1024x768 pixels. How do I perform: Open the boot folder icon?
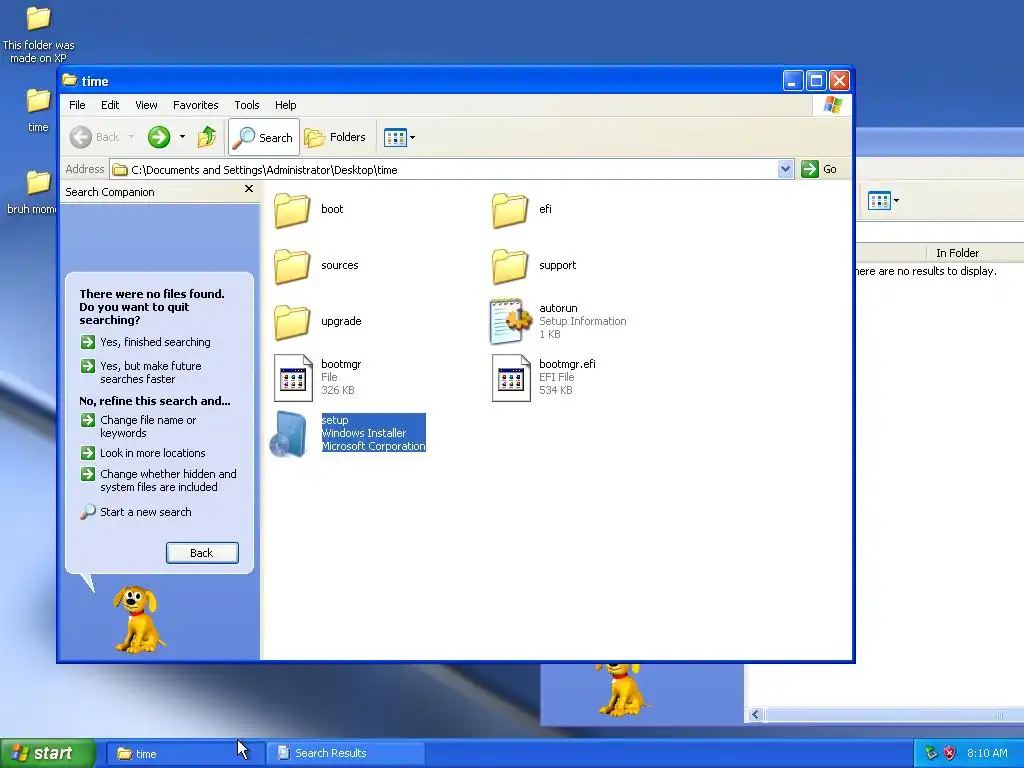pyautogui.click(x=291, y=210)
